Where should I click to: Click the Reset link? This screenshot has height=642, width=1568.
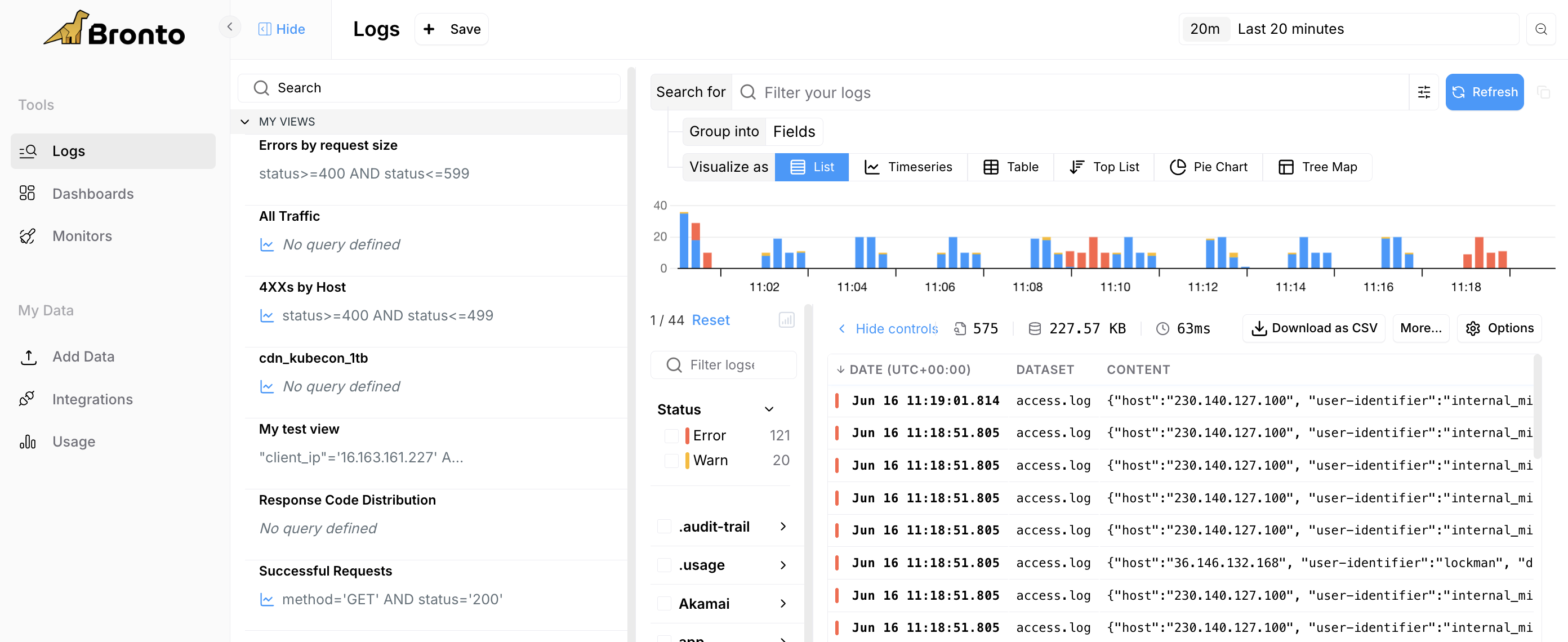(710, 320)
